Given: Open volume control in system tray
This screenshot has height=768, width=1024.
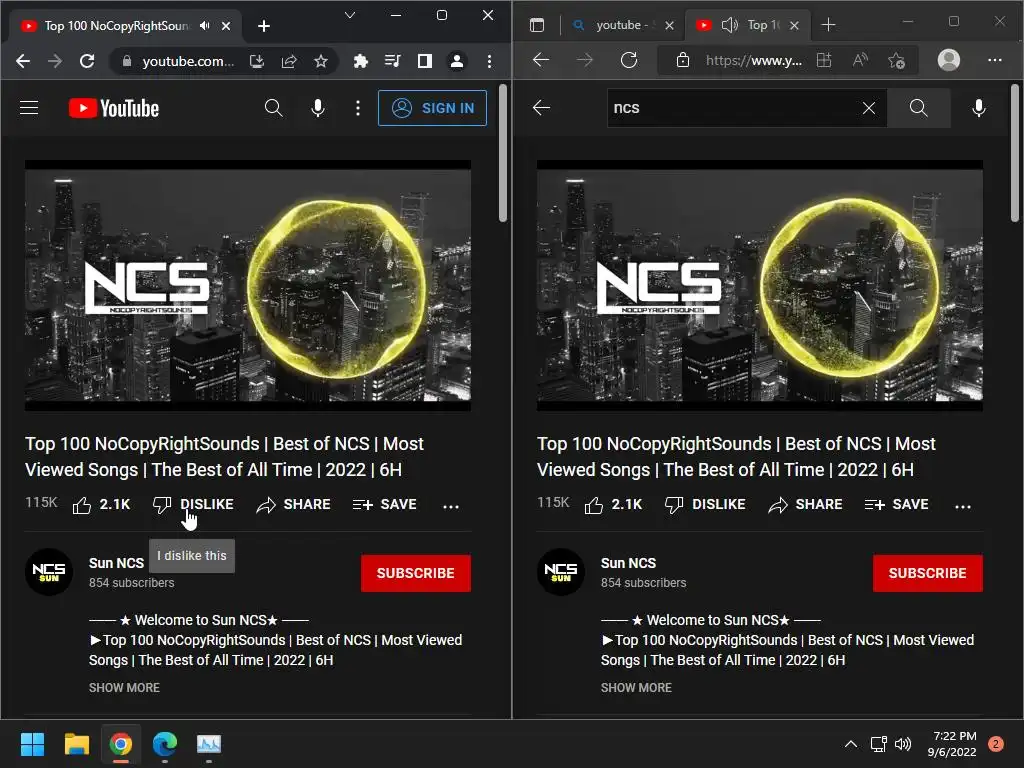Looking at the screenshot, I should [x=903, y=744].
